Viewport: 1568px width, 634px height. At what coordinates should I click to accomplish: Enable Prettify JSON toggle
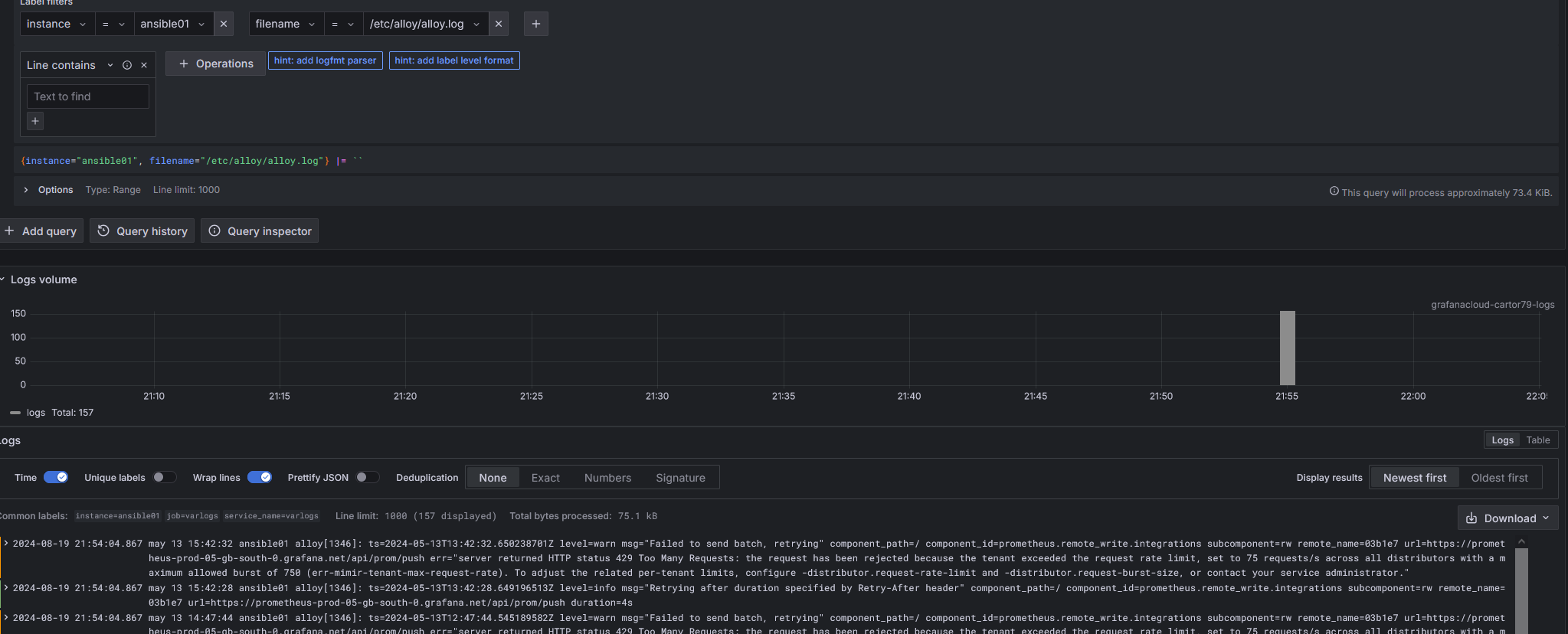coord(367,477)
